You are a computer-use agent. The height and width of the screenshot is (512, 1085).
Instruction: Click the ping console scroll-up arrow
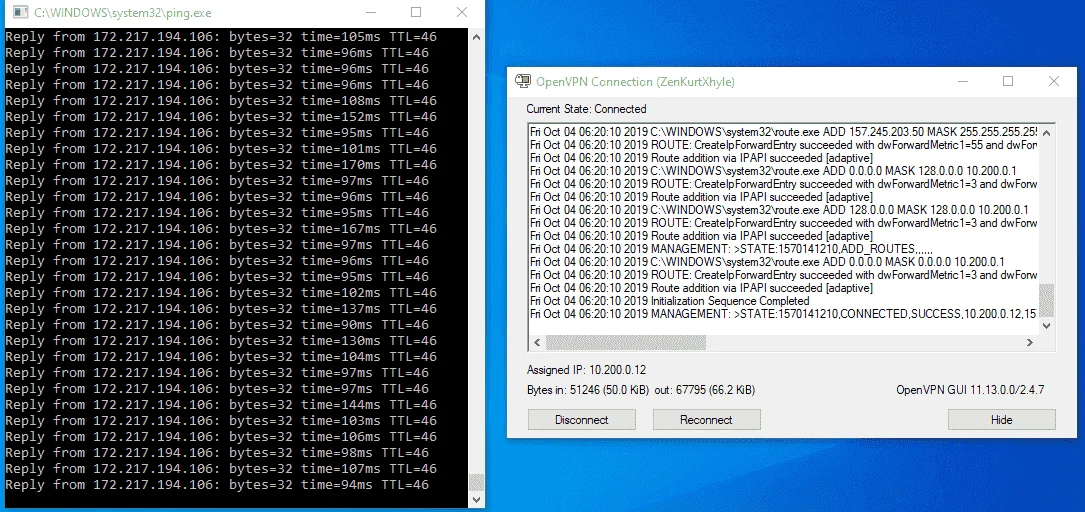476,37
